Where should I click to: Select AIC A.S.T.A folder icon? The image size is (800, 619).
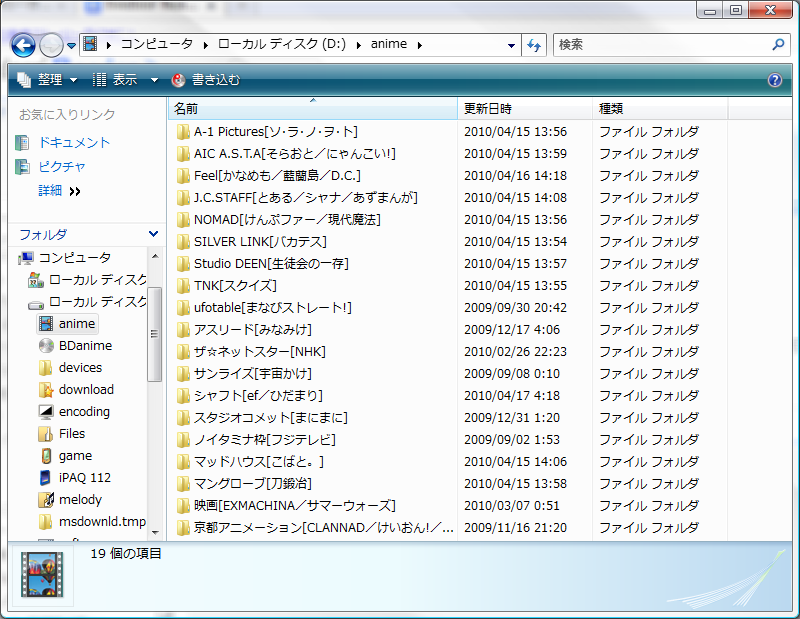click(183, 154)
